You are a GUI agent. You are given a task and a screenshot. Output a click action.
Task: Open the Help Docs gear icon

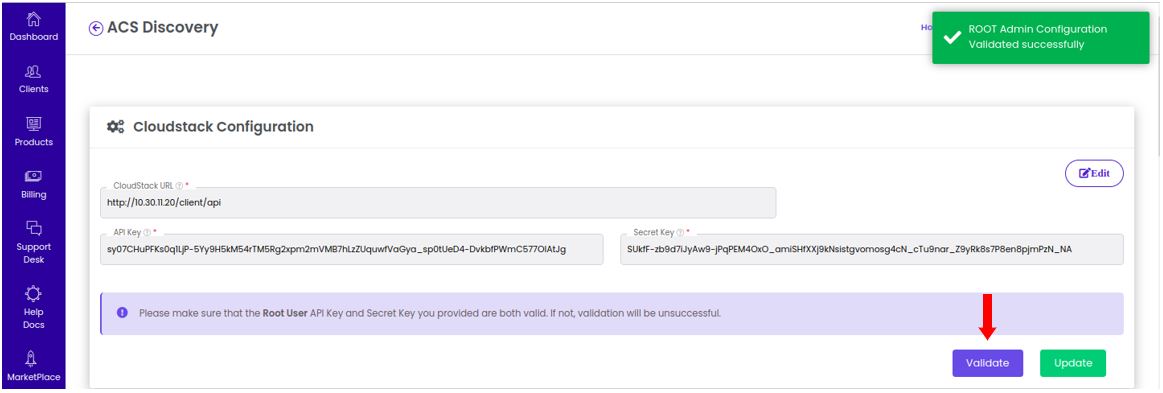(33, 294)
